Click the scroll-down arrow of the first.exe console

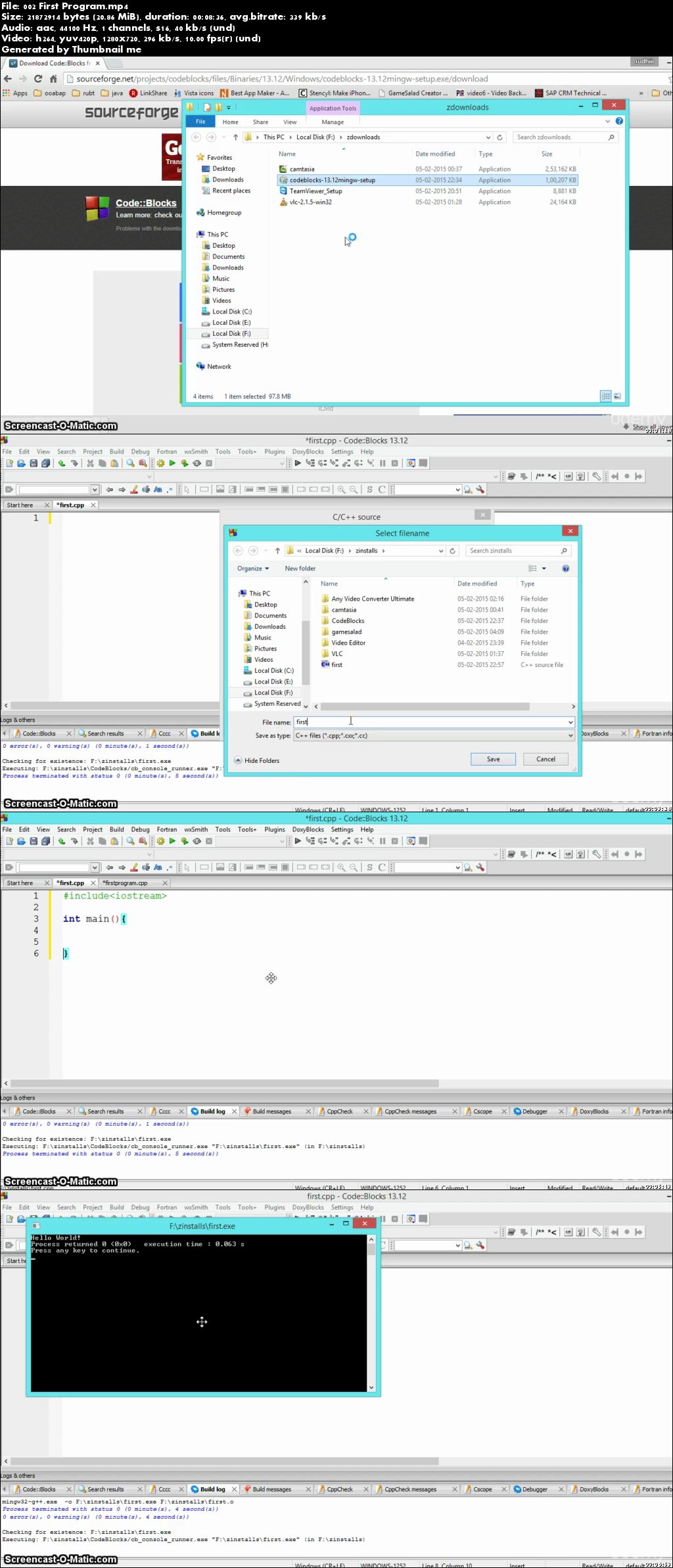371,1387
